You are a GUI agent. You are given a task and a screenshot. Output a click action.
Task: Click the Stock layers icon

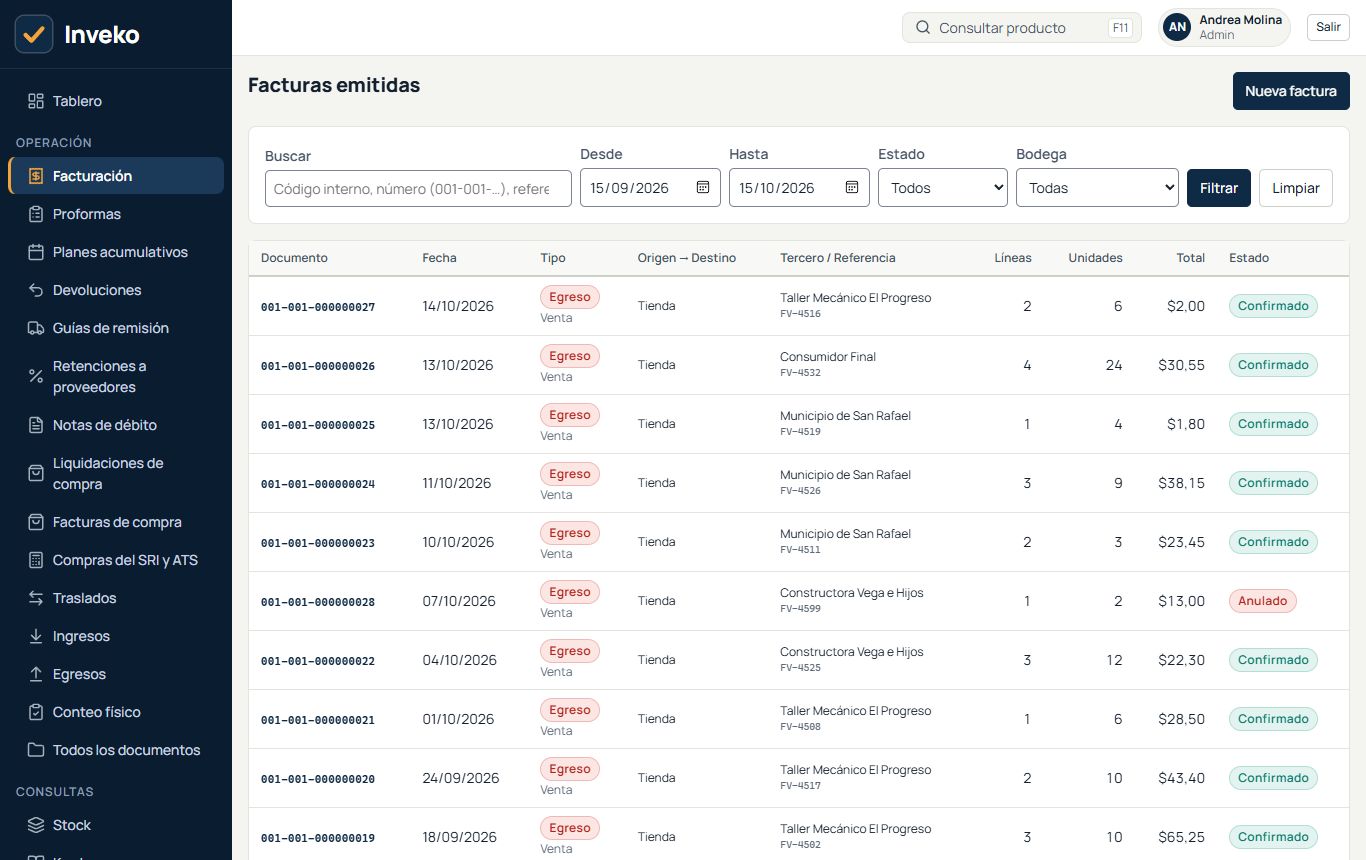[36, 825]
